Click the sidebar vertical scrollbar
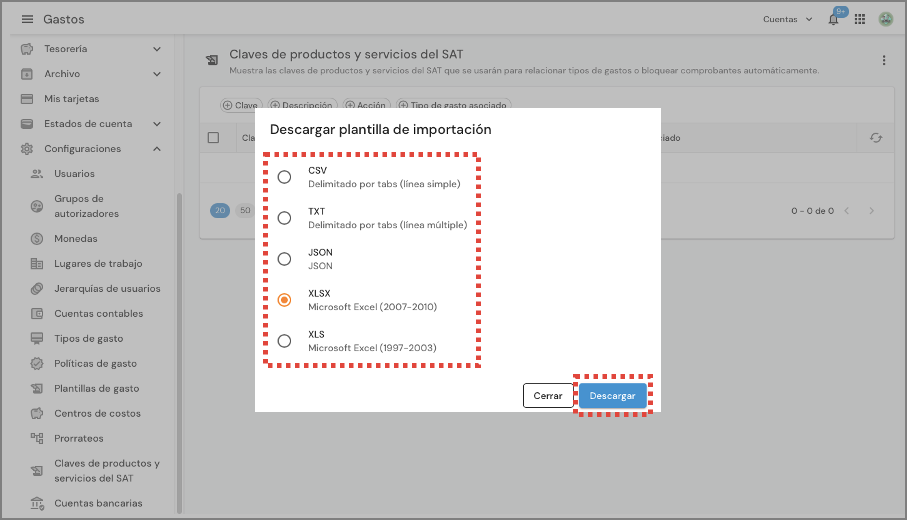Image resolution: width=907 pixels, height=520 pixels. pos(179,353)
